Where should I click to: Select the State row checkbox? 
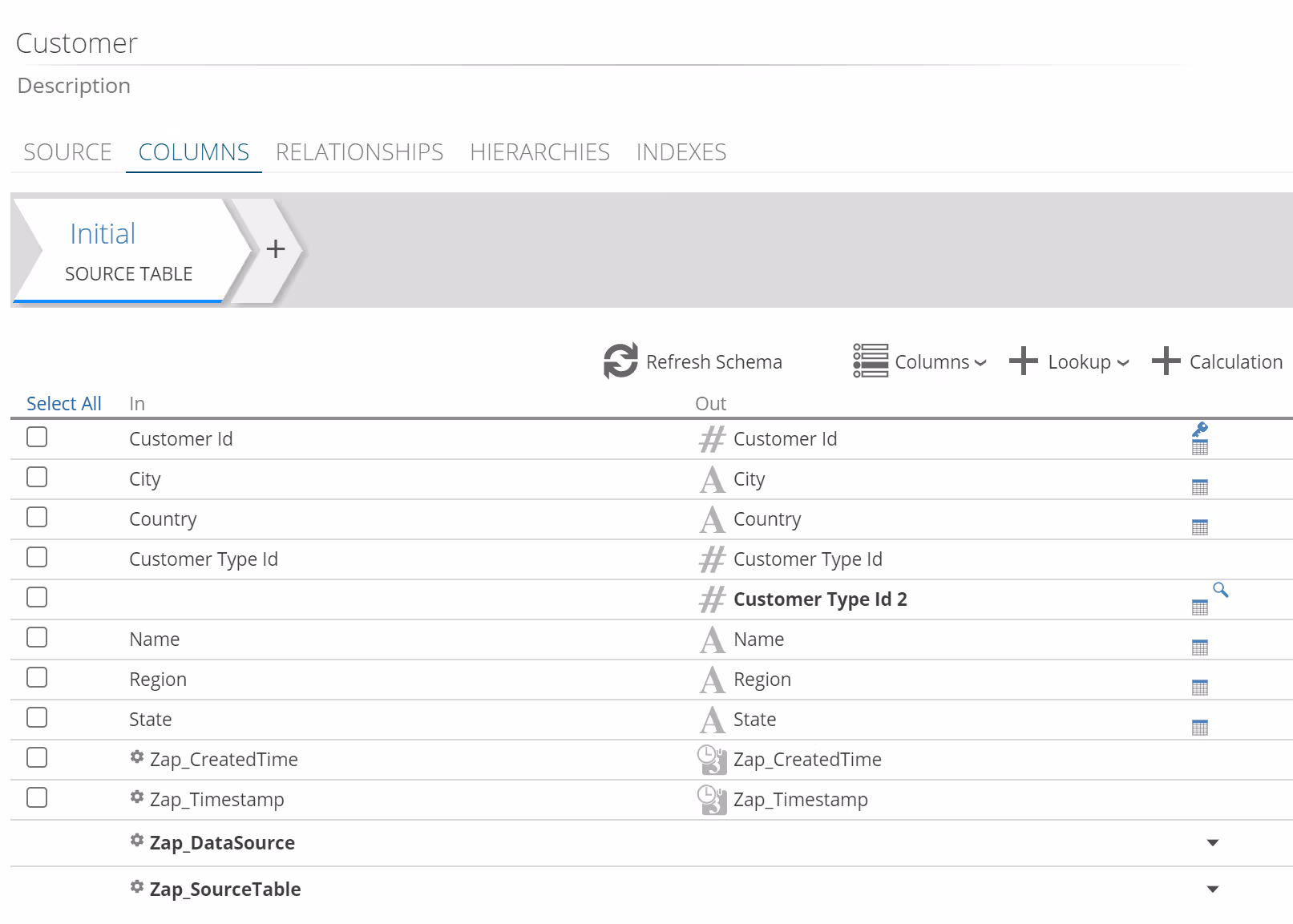[37, 718]
